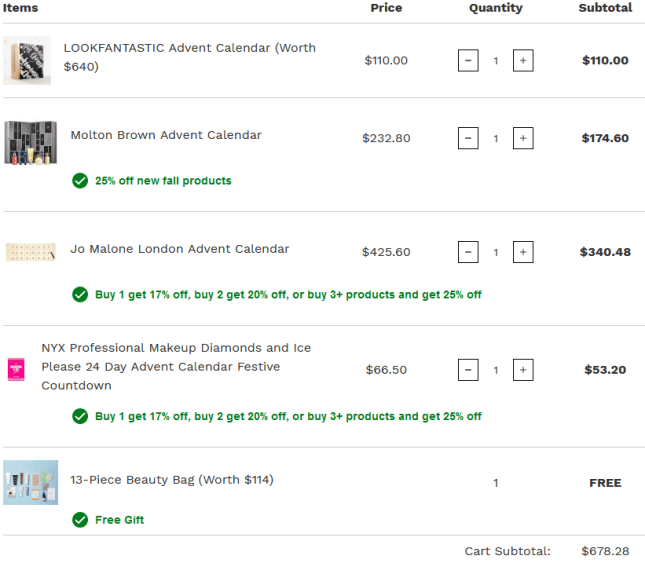This screenshot has height=563, width=645.
Task: Click plus button for Molton Brown calendar
Action: point(522,139)
